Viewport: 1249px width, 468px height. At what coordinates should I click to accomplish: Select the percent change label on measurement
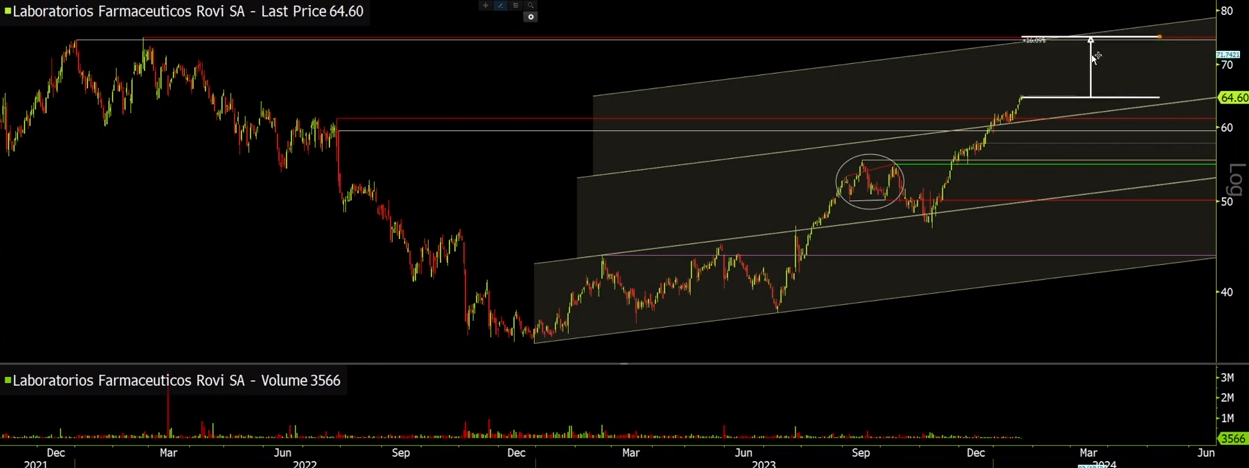[1033, 40]
